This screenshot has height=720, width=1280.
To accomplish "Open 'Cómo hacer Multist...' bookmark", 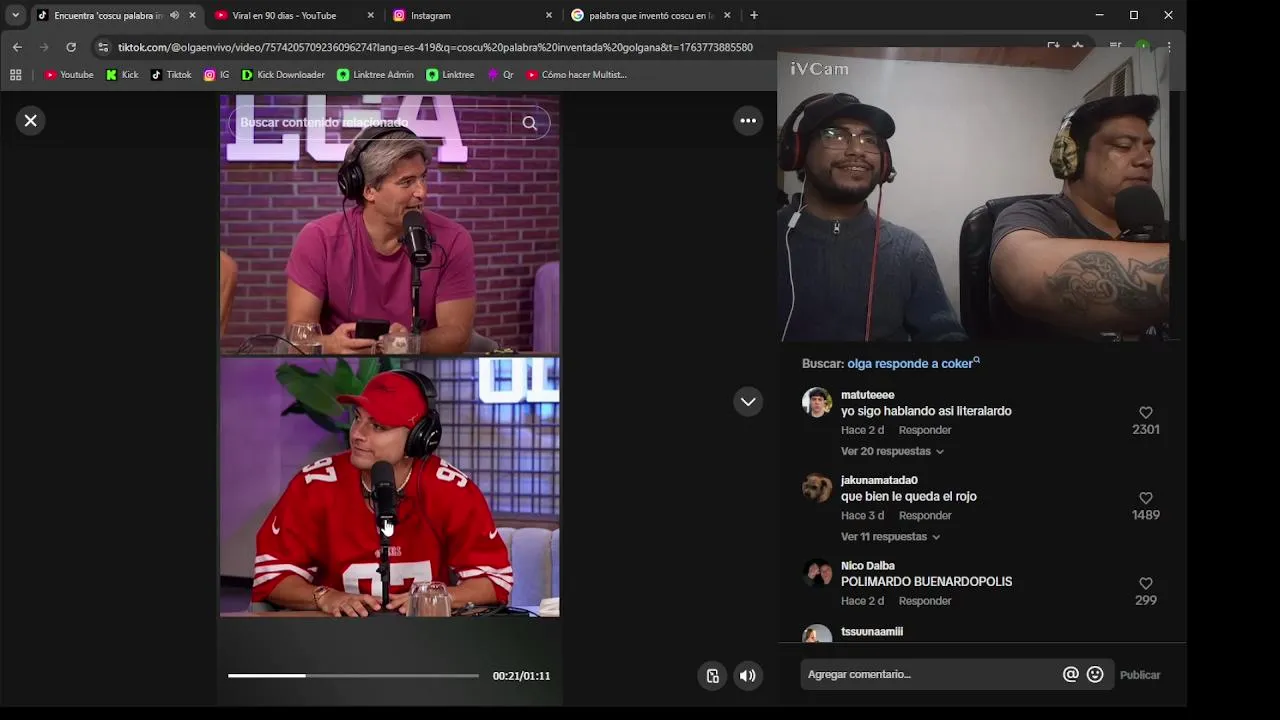I will pyautogui.click(x=576, y=75).
